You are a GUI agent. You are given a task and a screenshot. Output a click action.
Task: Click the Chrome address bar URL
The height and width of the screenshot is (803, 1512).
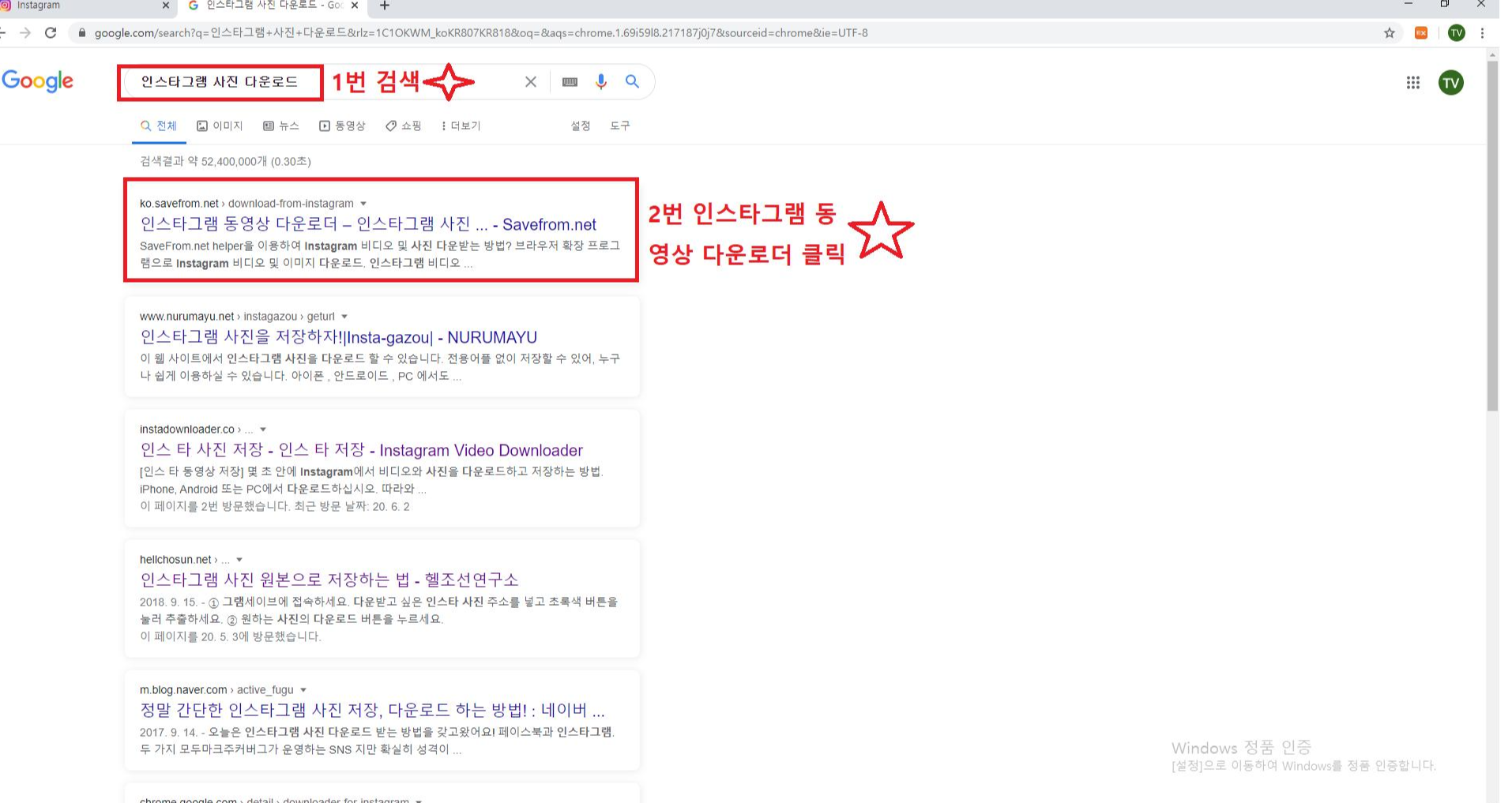pyautogui.click(x=481, y=33)
